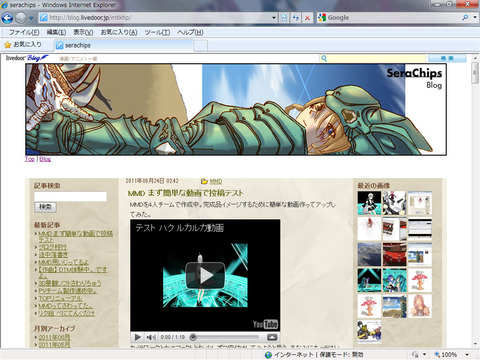Open the Top link under the banner

point(30,159)
